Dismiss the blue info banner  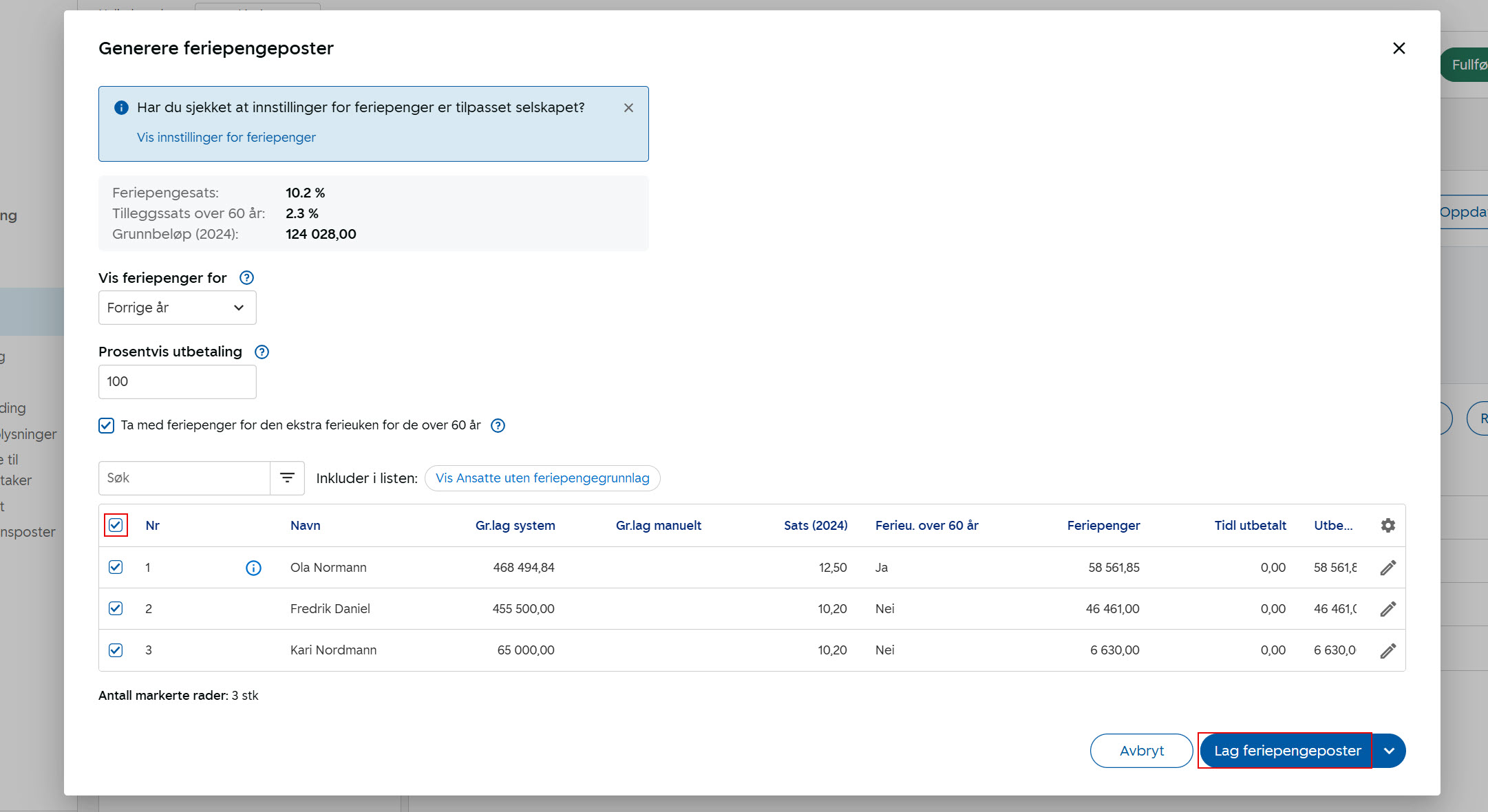tap(628, 108)
